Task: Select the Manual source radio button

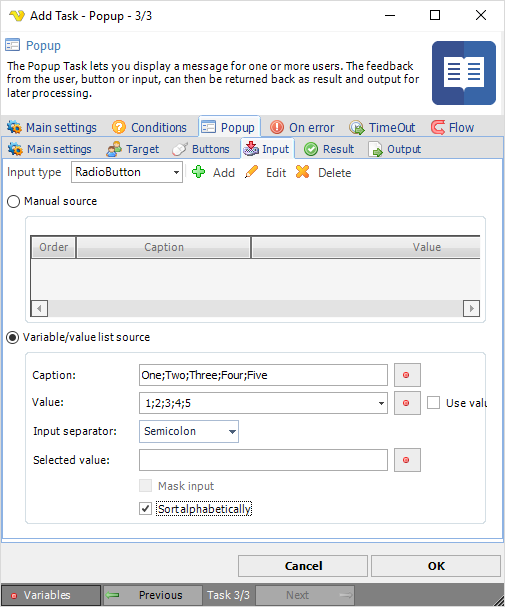Action: click(14, 202)
